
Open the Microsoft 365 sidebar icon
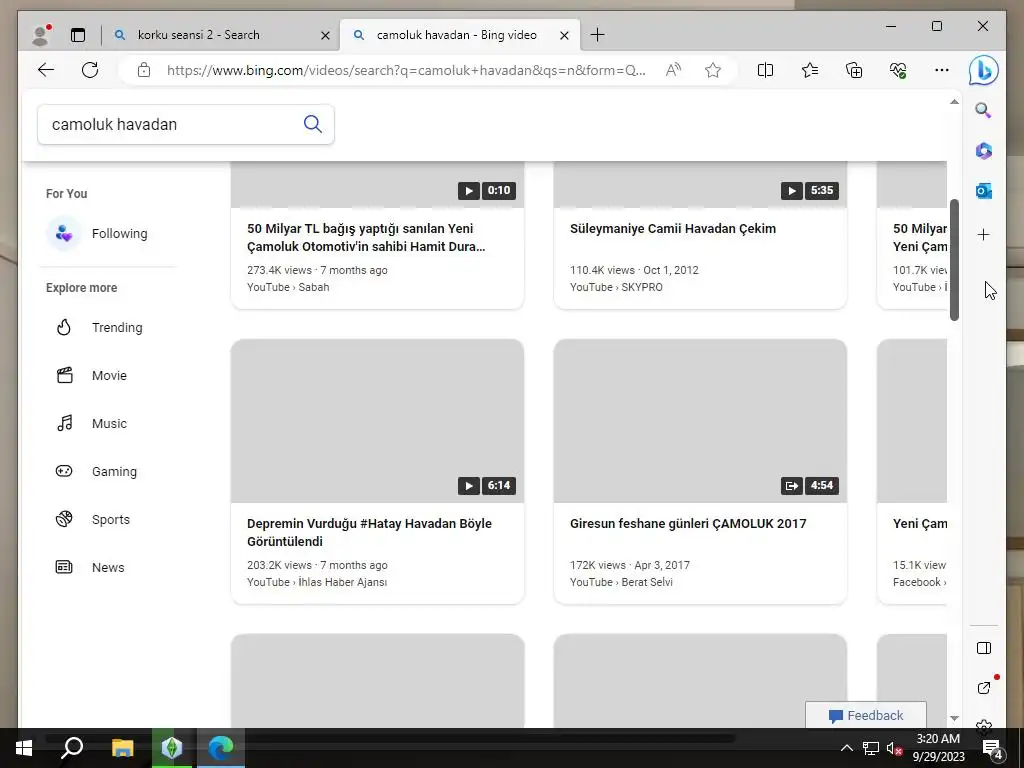point(984,151)
